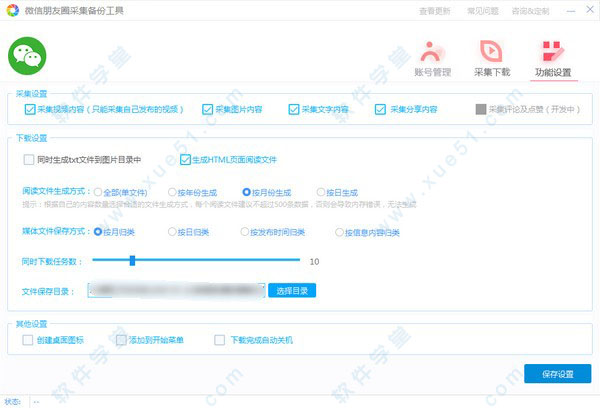Click the 阅读文件生成方式 label

(x=56, y=191)
